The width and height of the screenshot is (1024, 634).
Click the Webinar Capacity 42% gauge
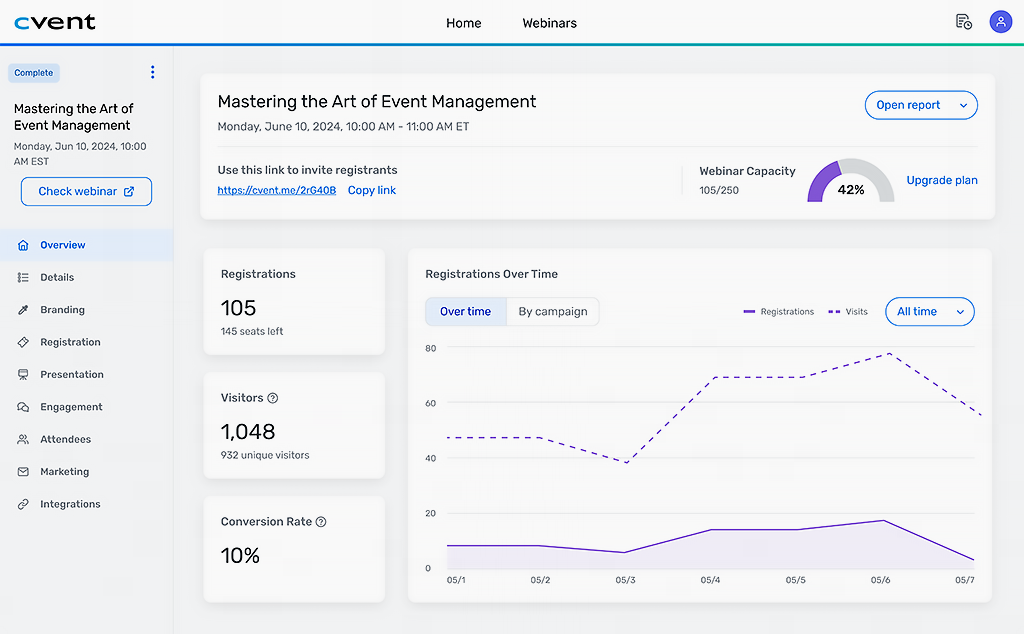point(850,180)
